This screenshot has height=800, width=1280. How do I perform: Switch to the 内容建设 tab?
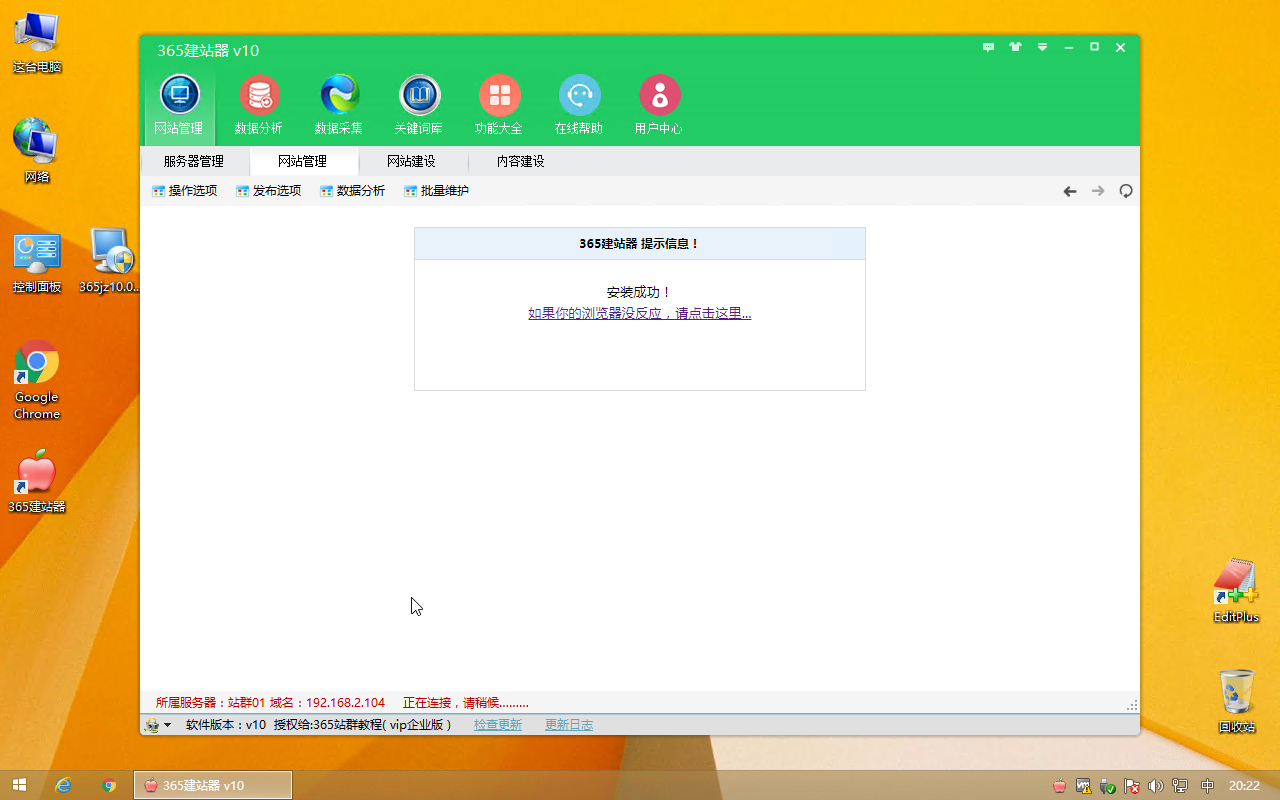click(521, 161)
